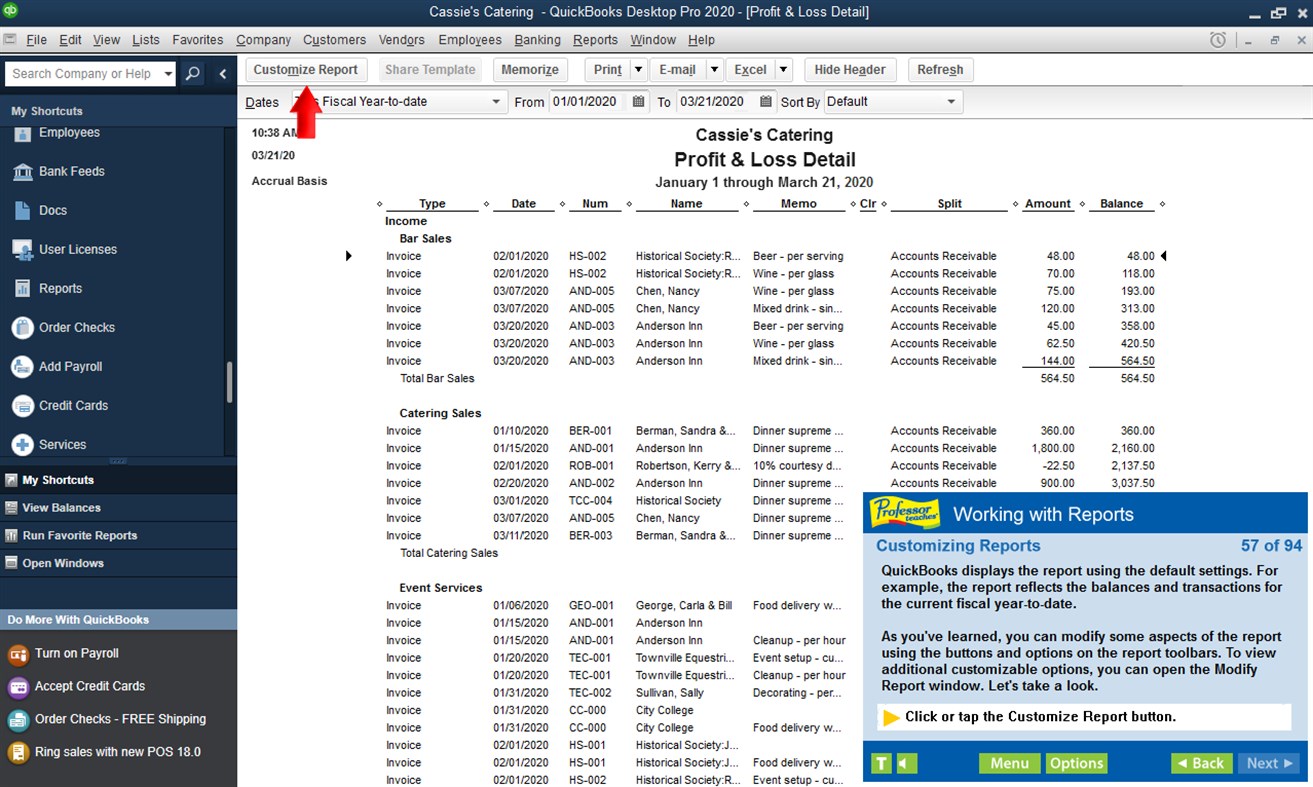Open the timer clock icon near window controls
1313x787 pixels.
[x=1218, y=39]
